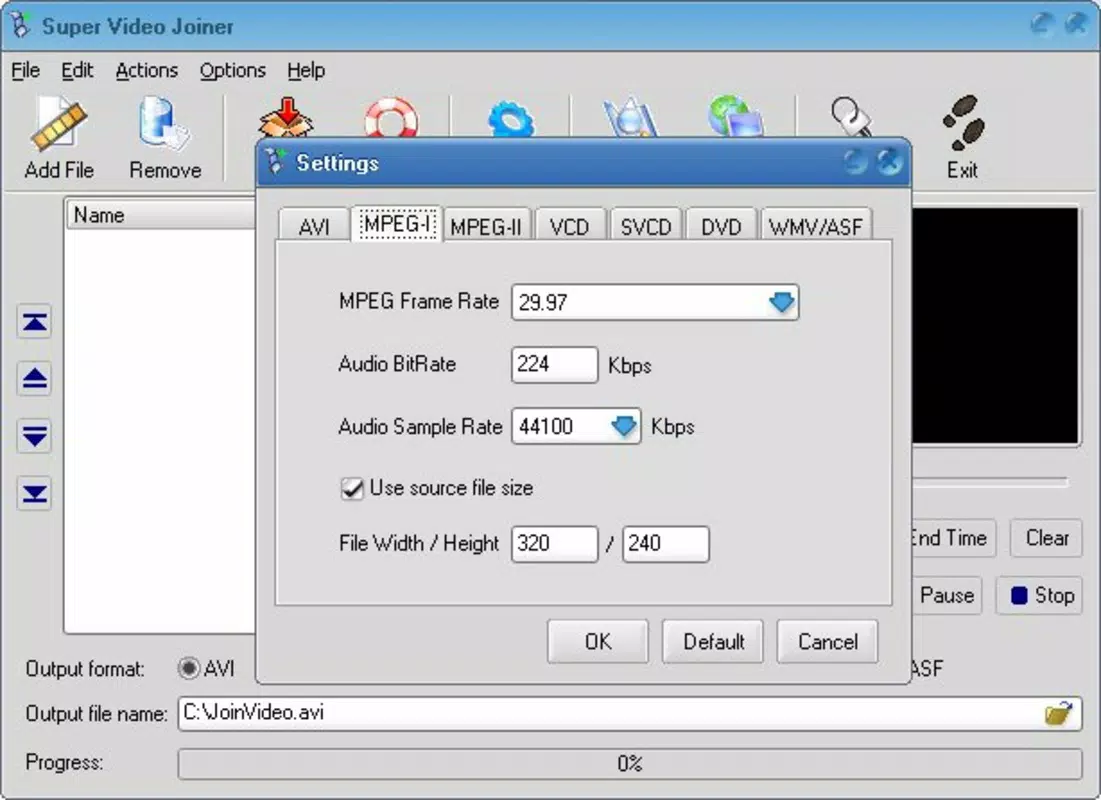Switch to the MPEG-II tab

point(486,226)
